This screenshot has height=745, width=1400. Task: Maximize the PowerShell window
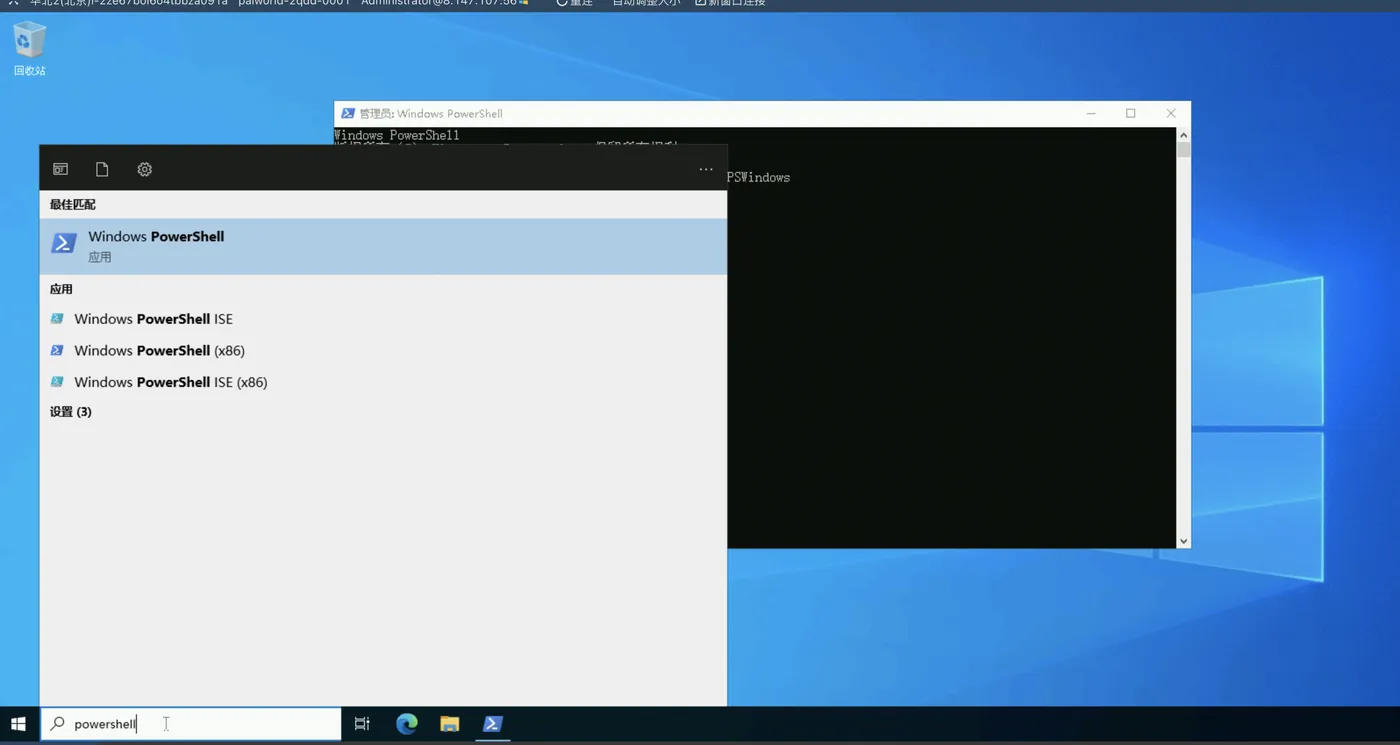click(1131, 114)
